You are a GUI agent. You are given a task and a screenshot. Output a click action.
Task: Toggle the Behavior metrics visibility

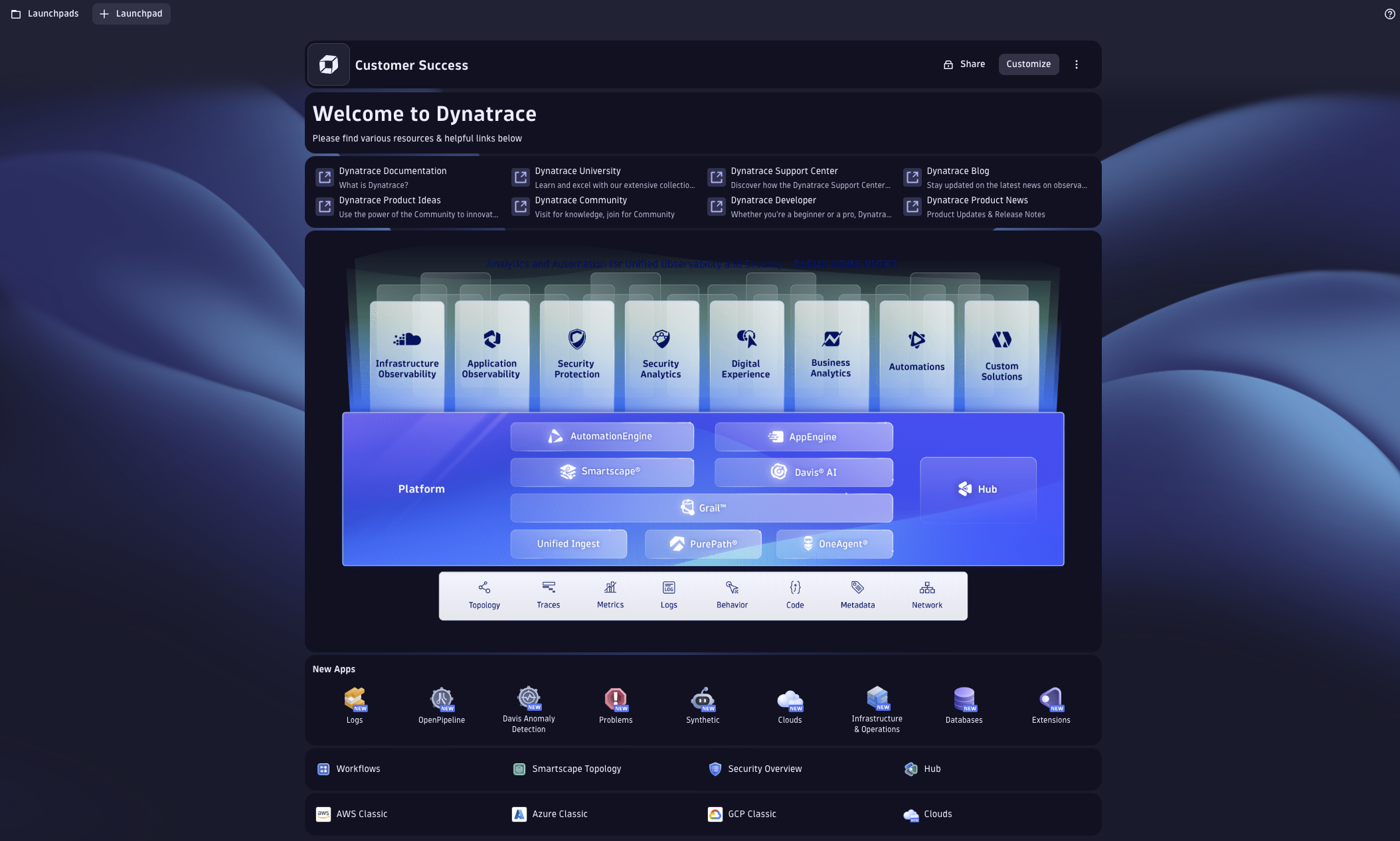click(x=732, y=595)
